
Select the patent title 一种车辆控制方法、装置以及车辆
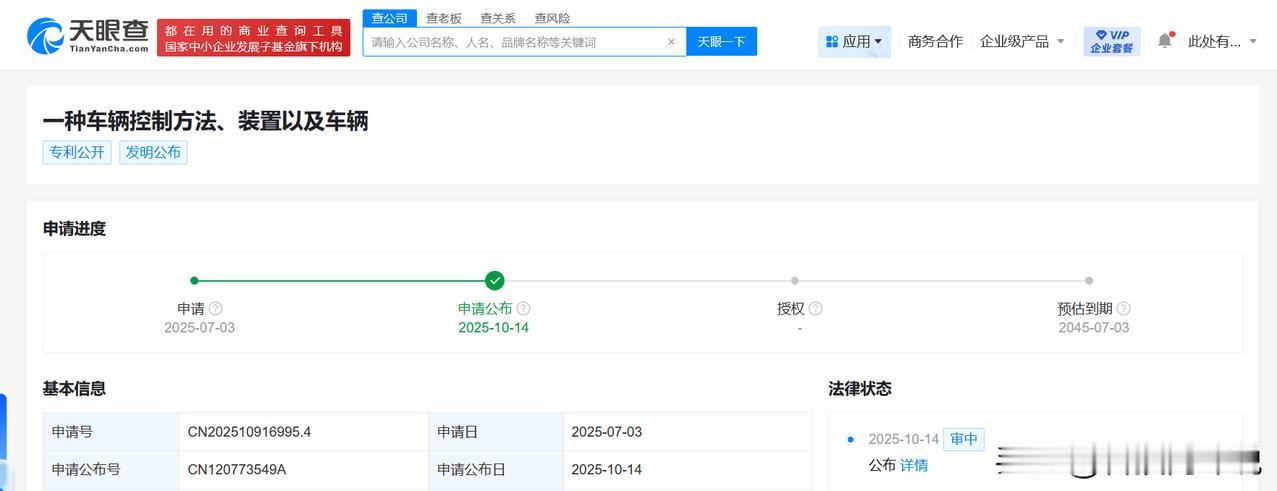(x=205, y=121)
